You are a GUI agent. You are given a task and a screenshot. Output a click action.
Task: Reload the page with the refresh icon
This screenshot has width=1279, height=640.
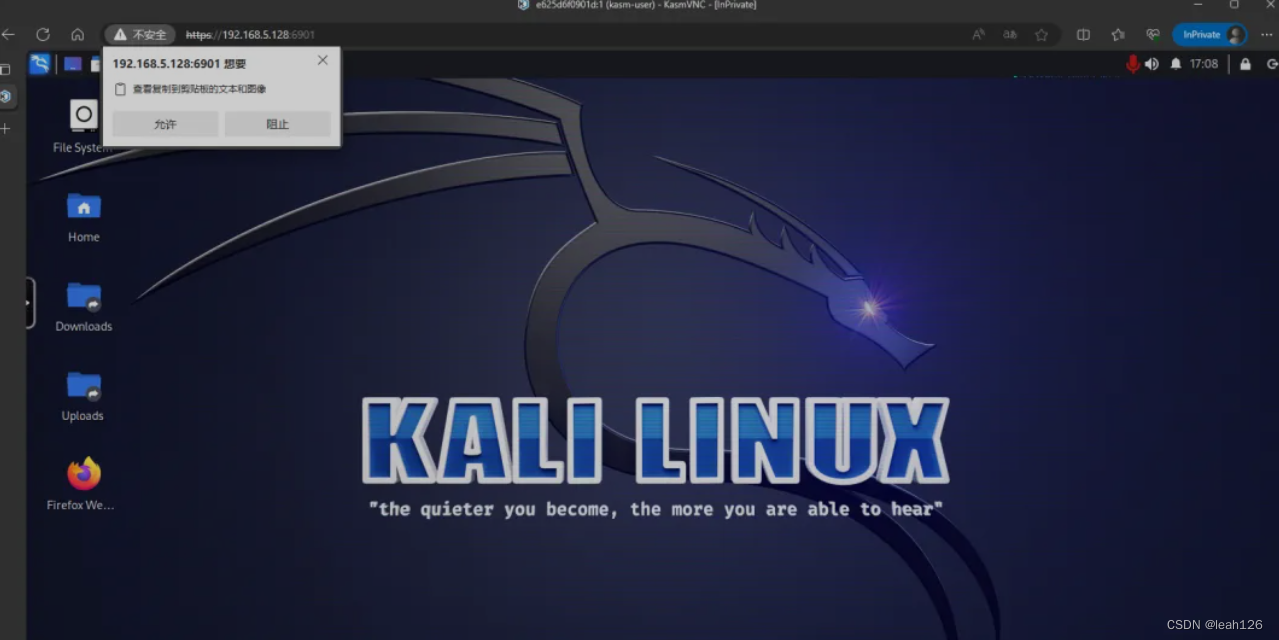click(43, 34)
